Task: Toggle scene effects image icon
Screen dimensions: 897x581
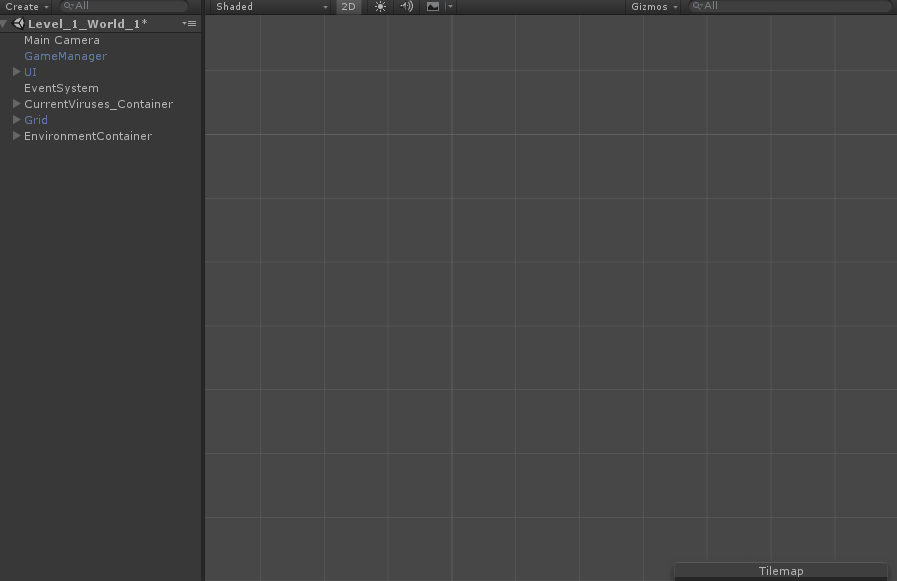Action: point(433,7)
